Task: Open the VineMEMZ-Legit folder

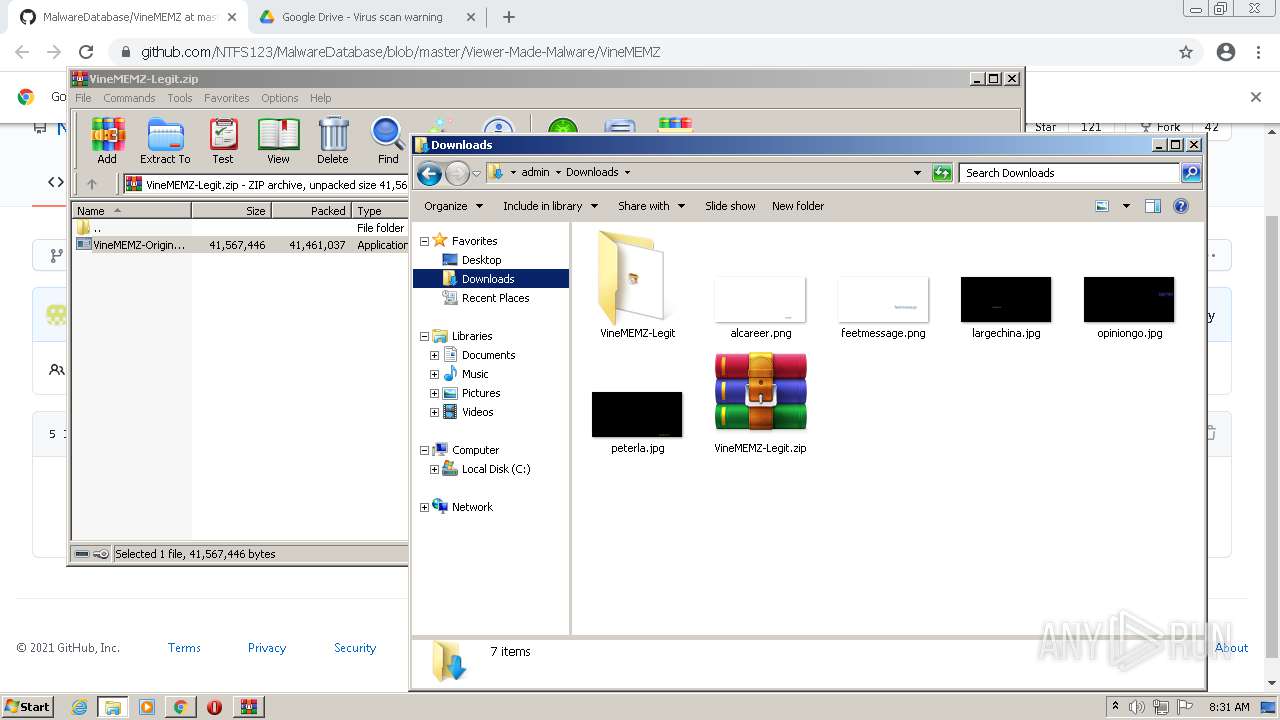Action: point(637,285)
